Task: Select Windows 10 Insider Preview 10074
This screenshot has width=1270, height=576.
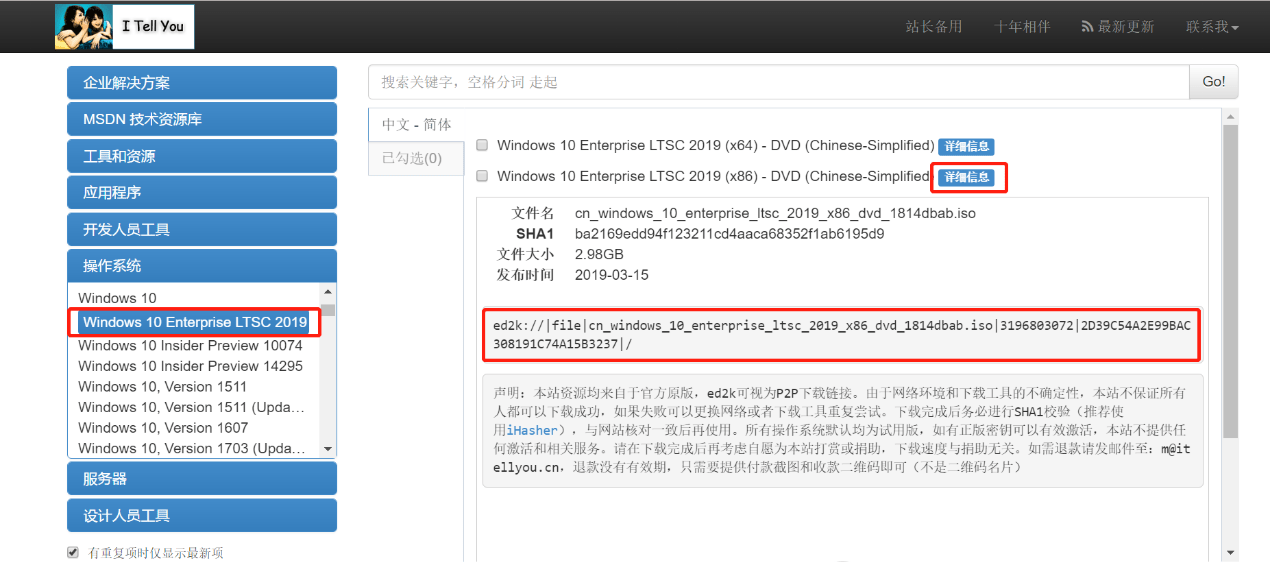Action: 190,345
